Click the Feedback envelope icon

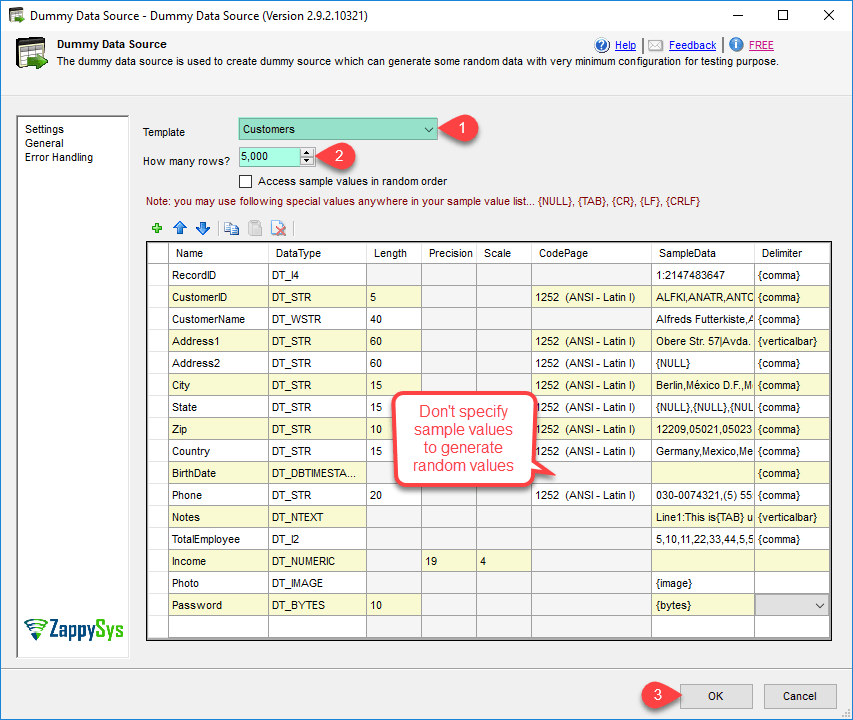(x=655, y=45)
